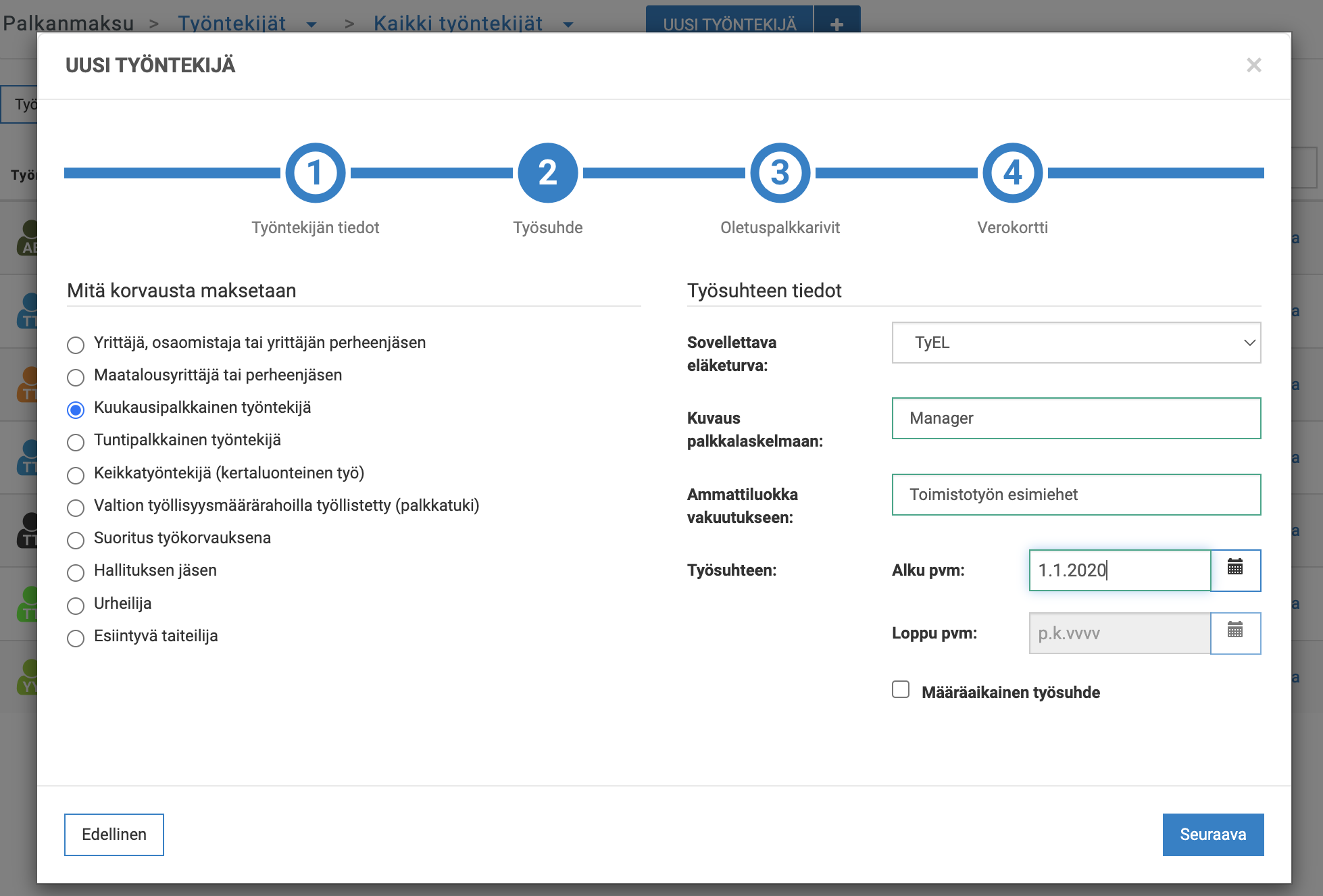
Task: Open calendar picker for Loppu pvm
Action: click(x=1235, y=632)
